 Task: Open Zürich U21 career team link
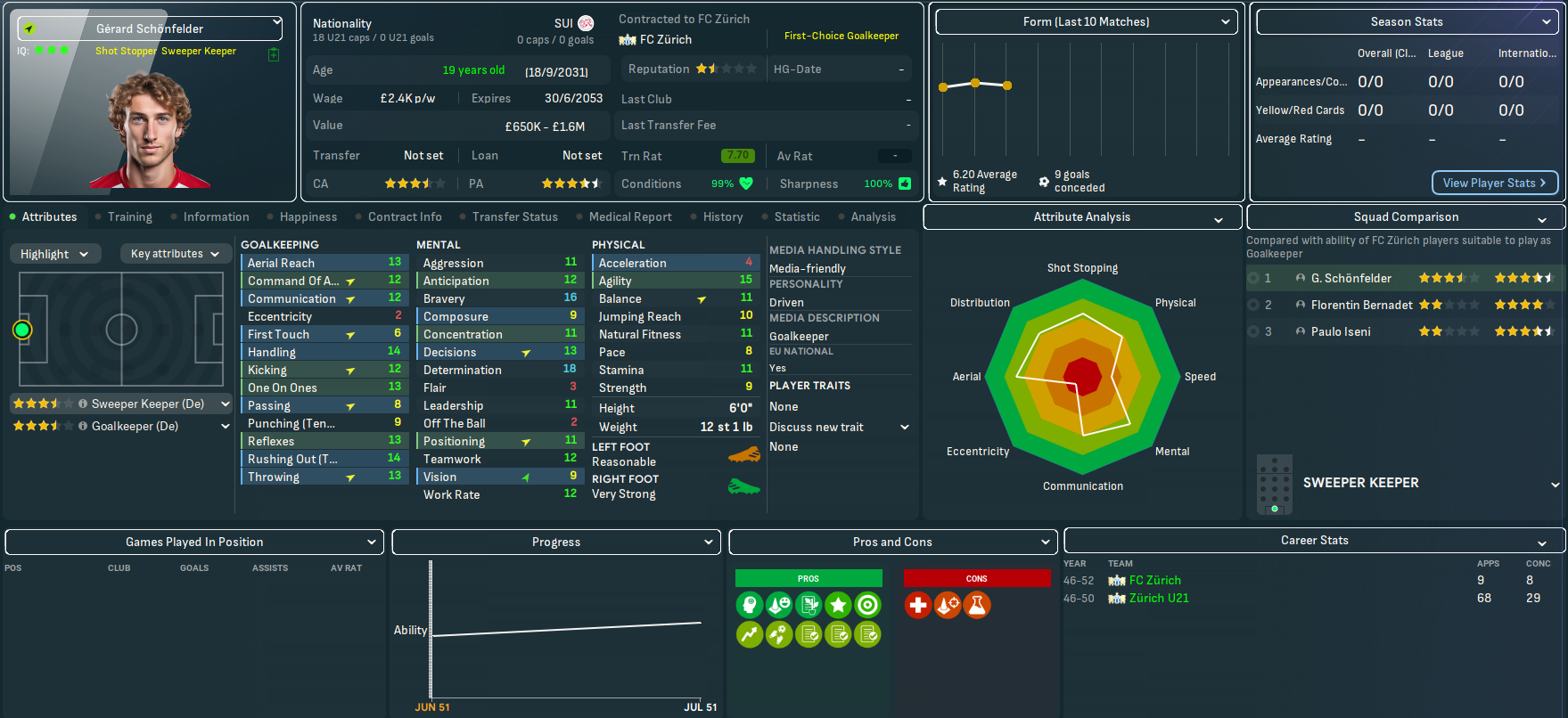point(1158,598)
